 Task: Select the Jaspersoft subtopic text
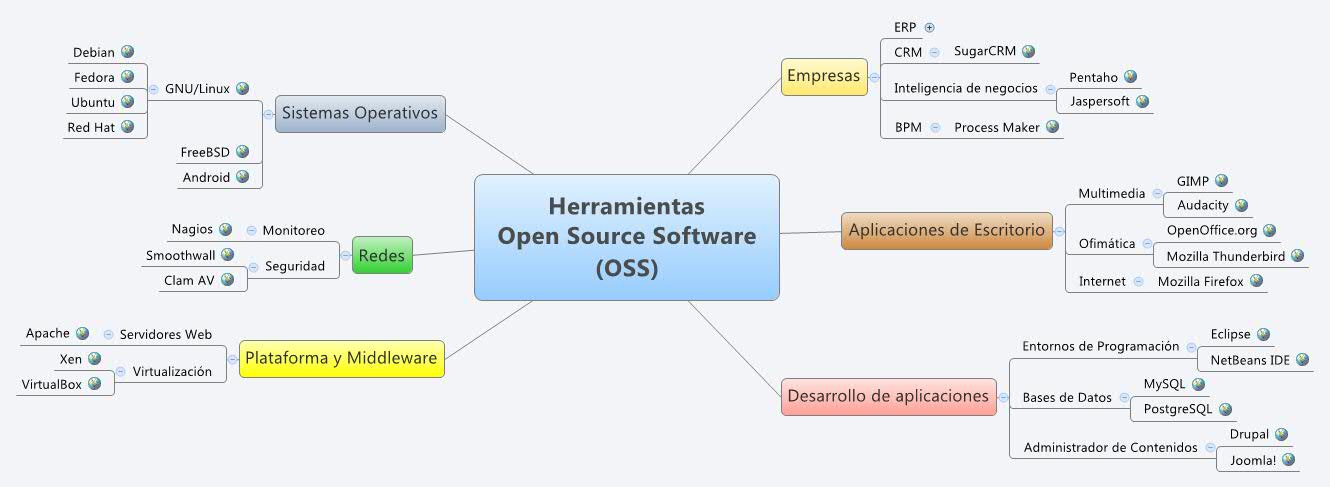1099,102
